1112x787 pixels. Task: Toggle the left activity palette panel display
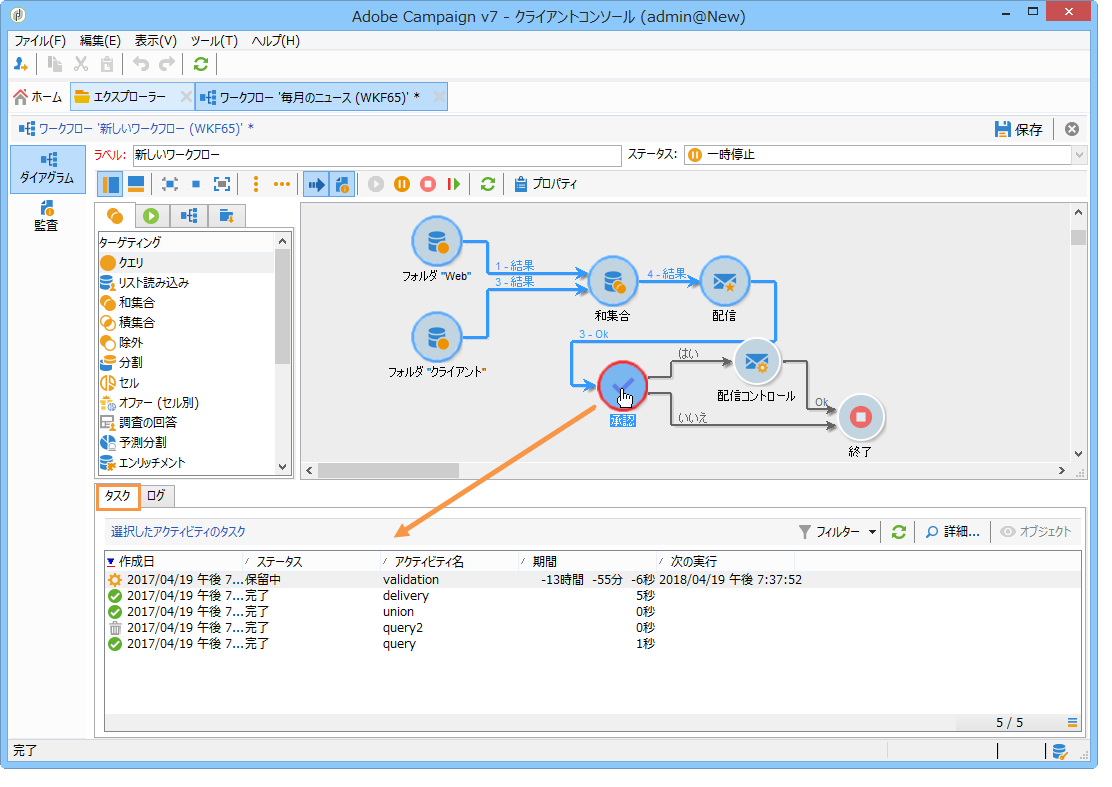point(111,184)
